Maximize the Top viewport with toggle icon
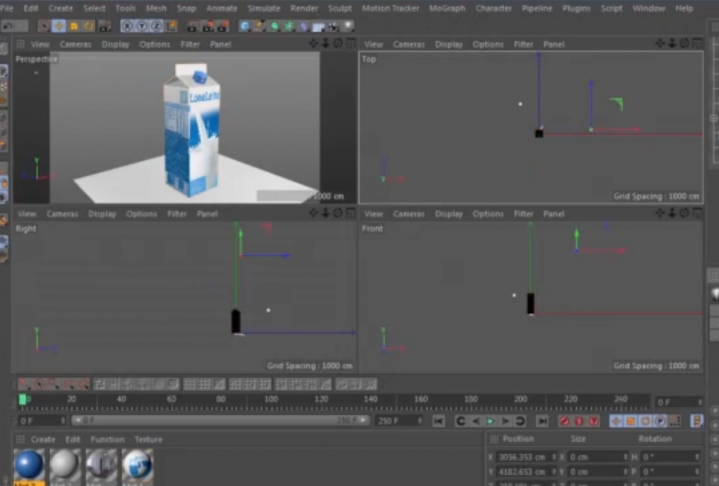The width and height of the screenshot is (719, 486). [x=697, y=44]
